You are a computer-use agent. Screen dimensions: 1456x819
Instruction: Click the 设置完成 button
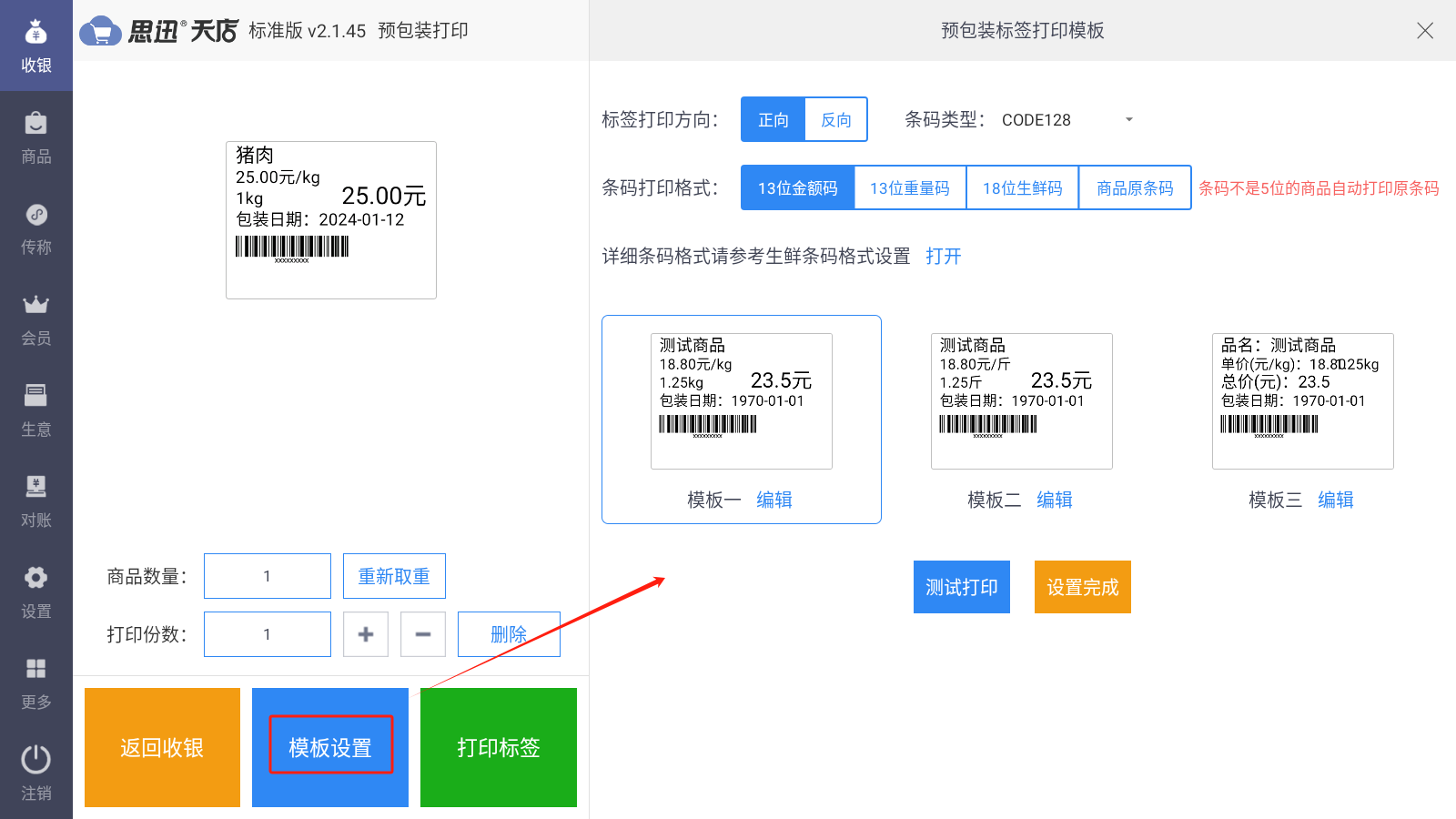click(x=1083, y=587)
